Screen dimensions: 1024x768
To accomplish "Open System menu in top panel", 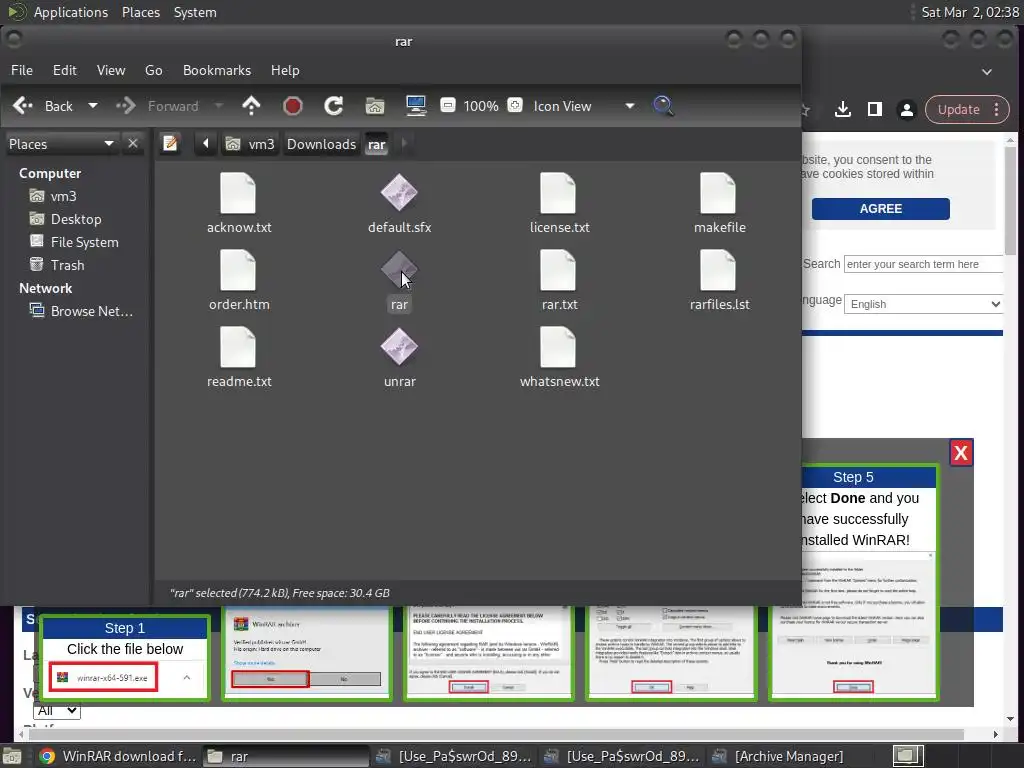I will (195, 12).
